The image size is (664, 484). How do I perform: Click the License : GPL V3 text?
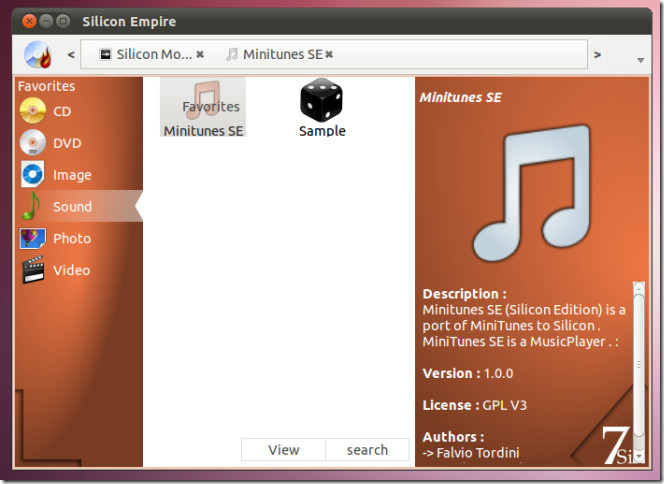click(475, 405)
